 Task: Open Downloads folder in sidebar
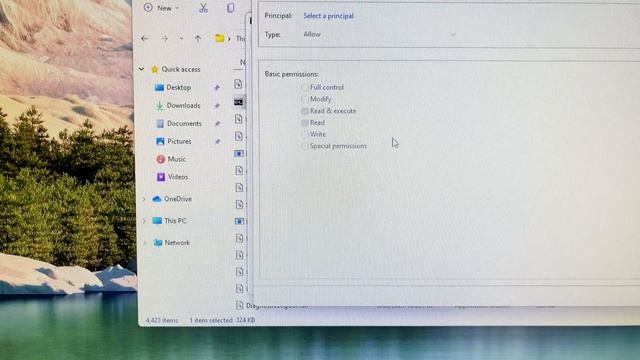point(183,105)
